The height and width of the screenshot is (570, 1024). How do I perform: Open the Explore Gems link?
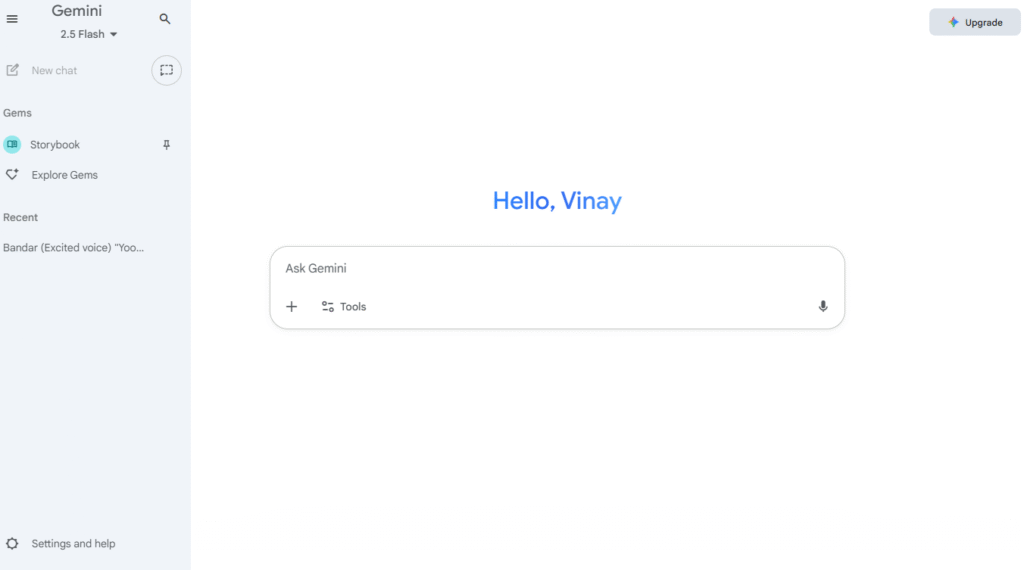65,175
